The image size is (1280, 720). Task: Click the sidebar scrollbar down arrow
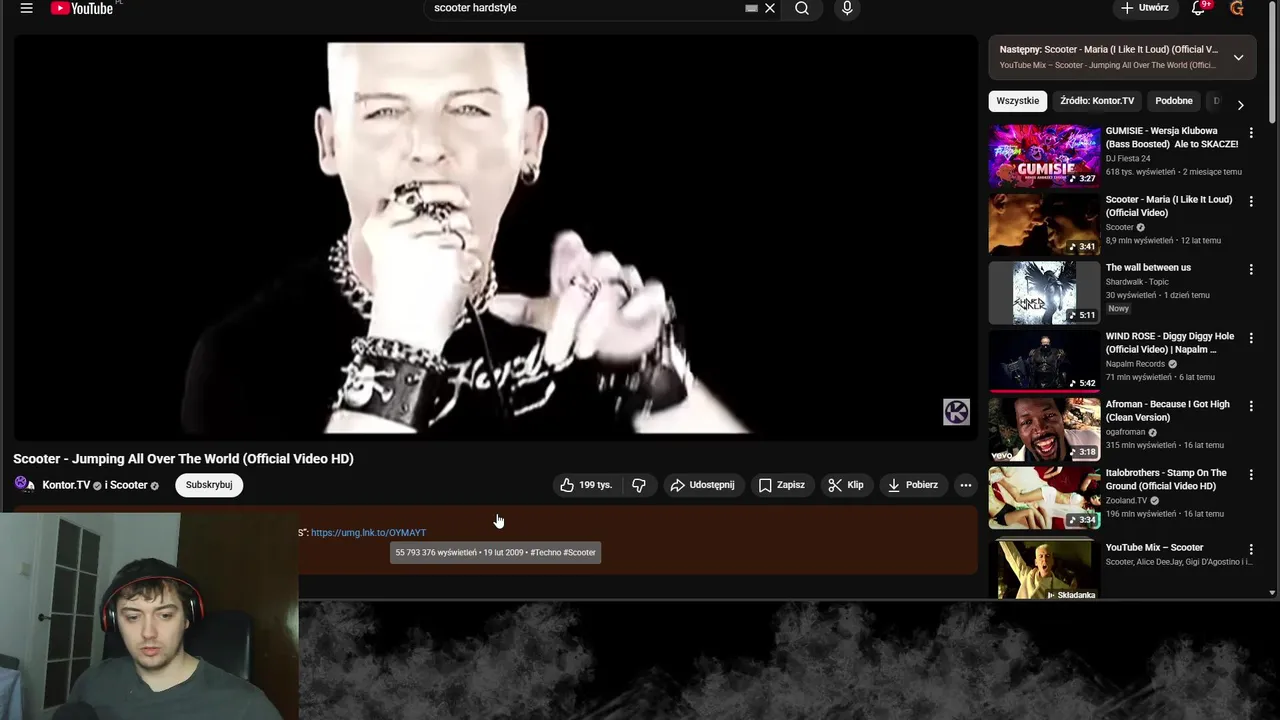click(x=1272, y=593)
